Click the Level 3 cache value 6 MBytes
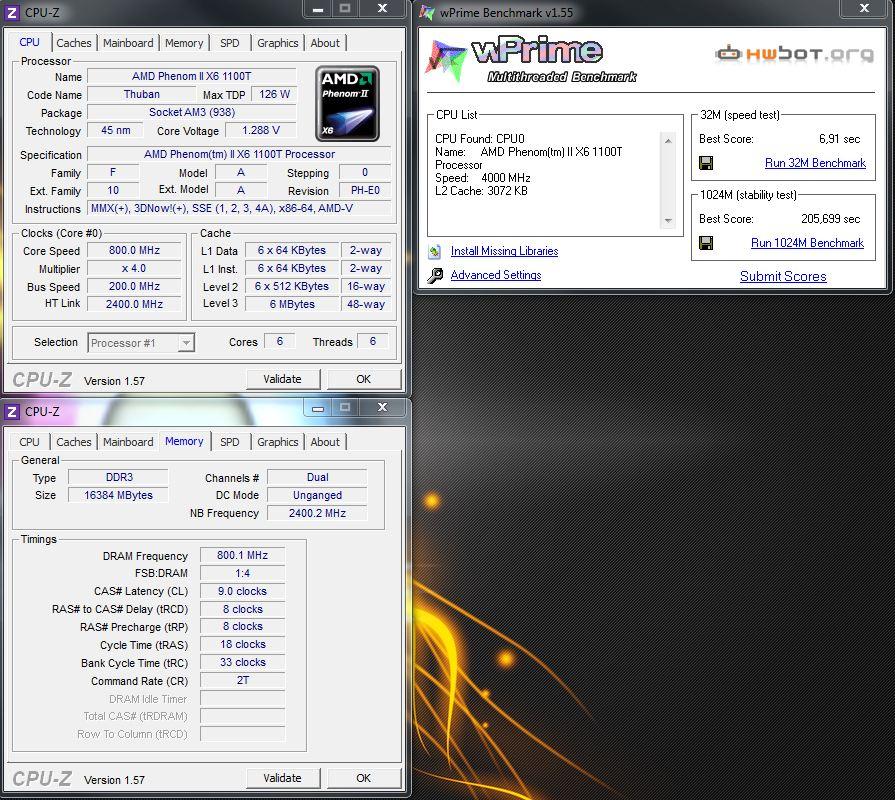This screenshot has width=895, height=800. pos(292,304)
